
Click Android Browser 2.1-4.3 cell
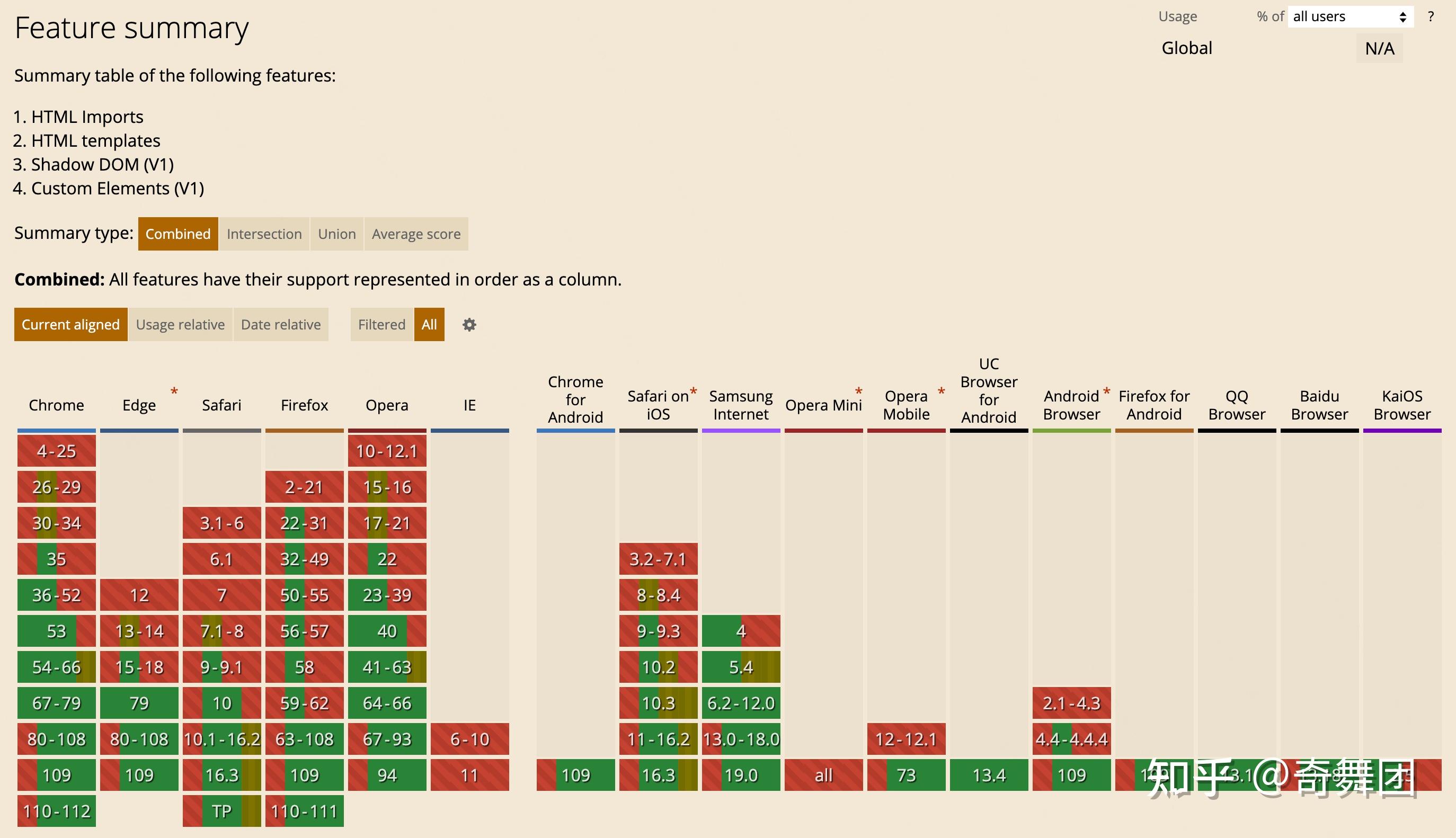(1071, 703)
